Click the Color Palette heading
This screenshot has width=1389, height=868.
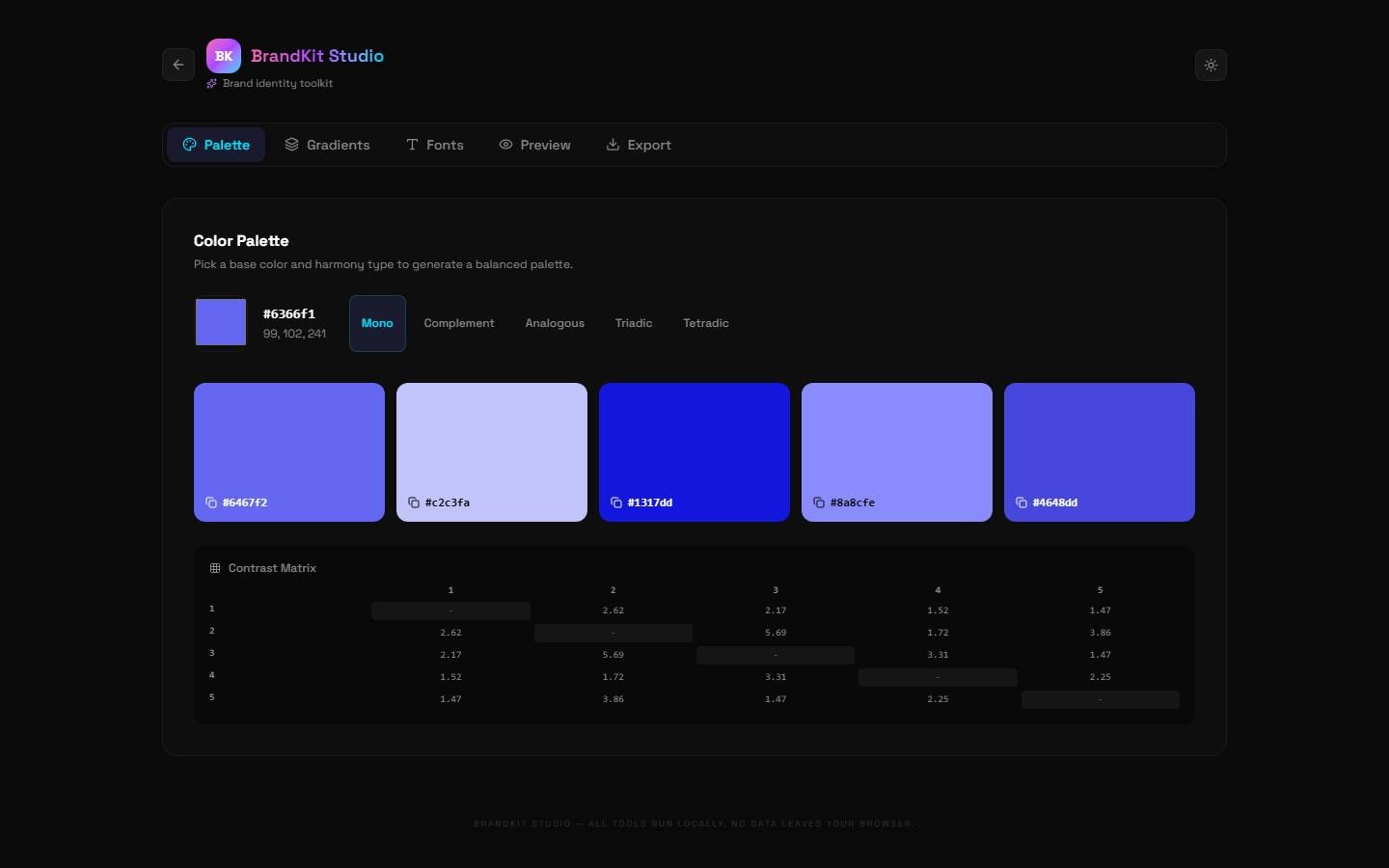(x=241, y=241)
